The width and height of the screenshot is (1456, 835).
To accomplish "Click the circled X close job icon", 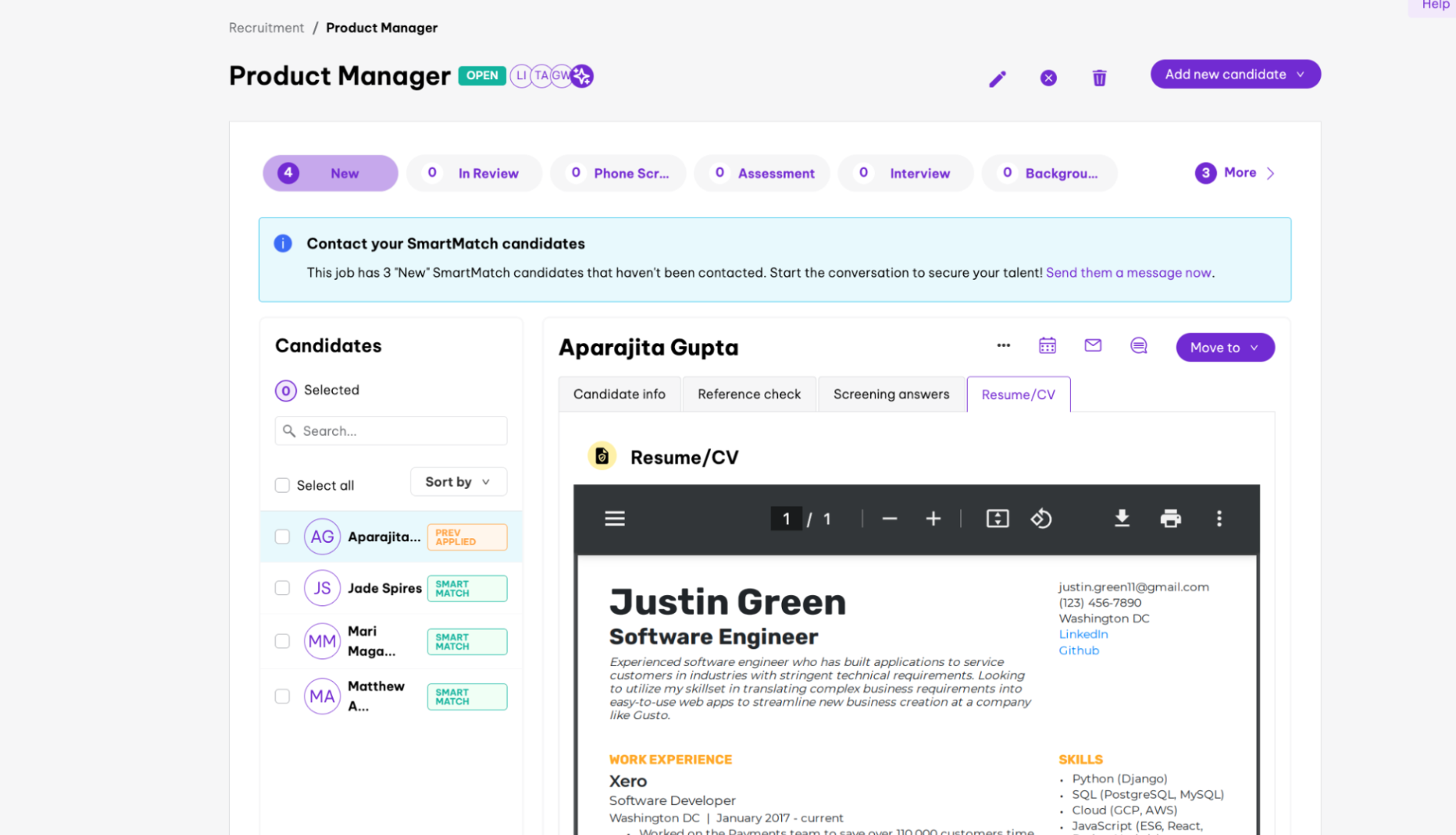I will [x=1049, y=78].
